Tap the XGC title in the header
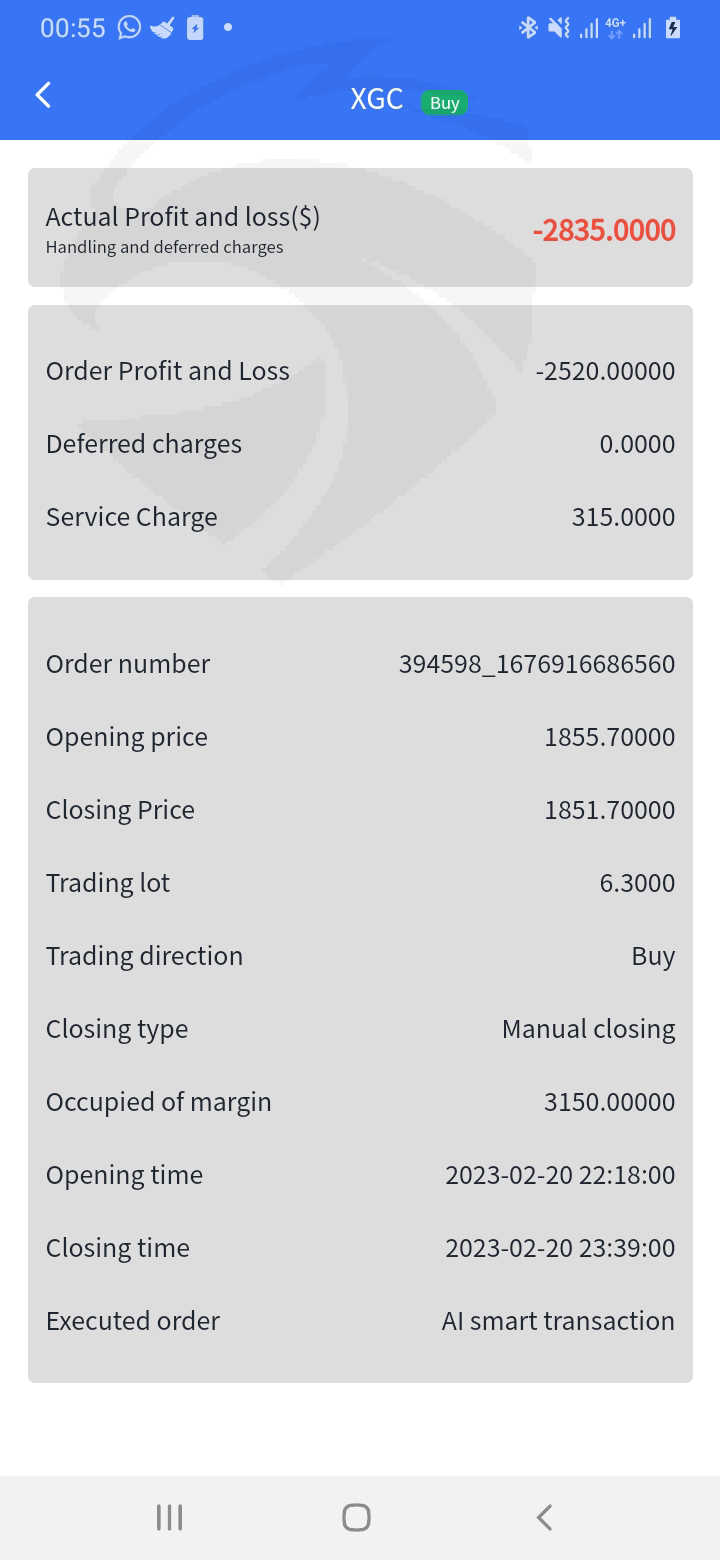This screenshot has width=720, height=1560. (x=377, y=99)
